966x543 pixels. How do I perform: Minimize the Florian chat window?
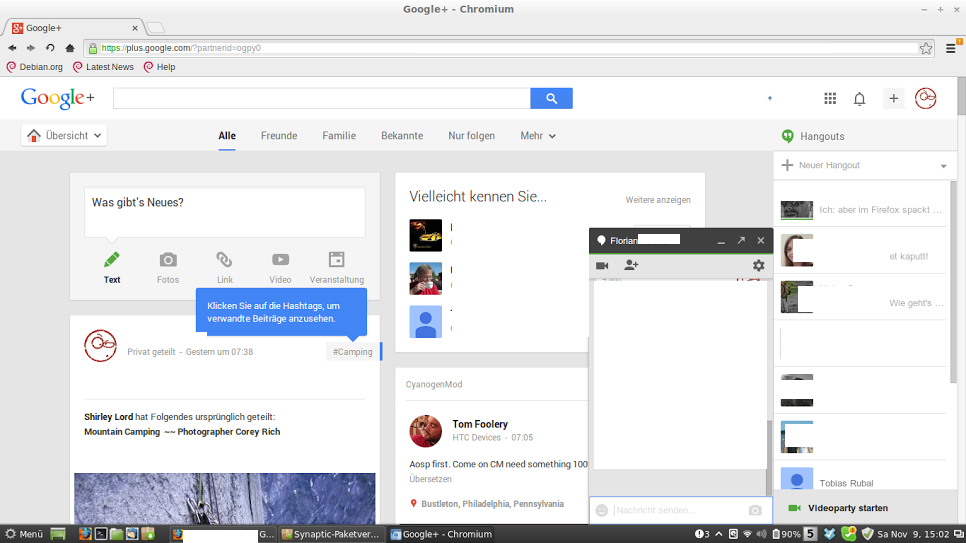pyautogui.click(x=721, y=242)
